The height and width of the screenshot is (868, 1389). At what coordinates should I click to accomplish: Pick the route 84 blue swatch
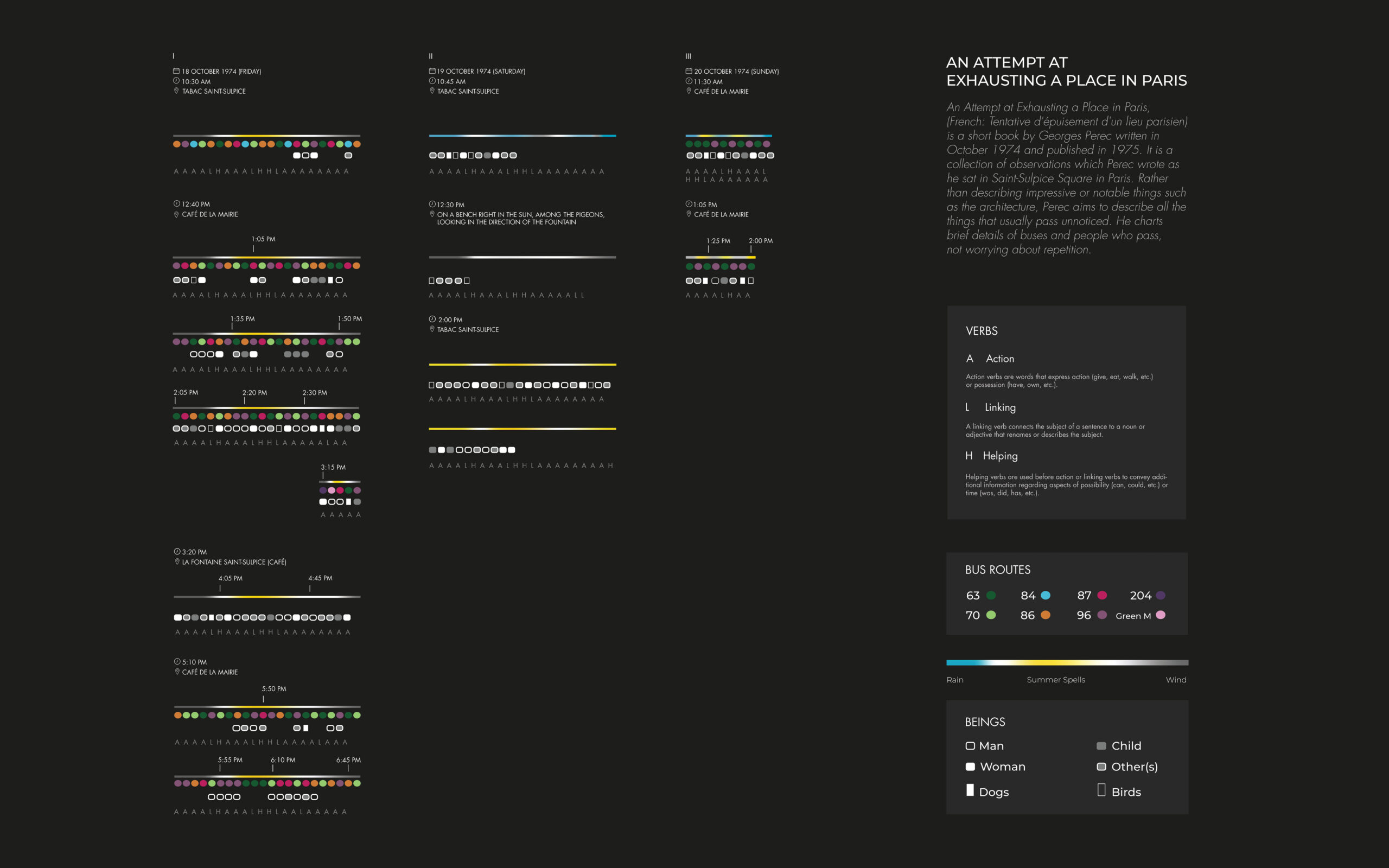[x=1045, y=595]
